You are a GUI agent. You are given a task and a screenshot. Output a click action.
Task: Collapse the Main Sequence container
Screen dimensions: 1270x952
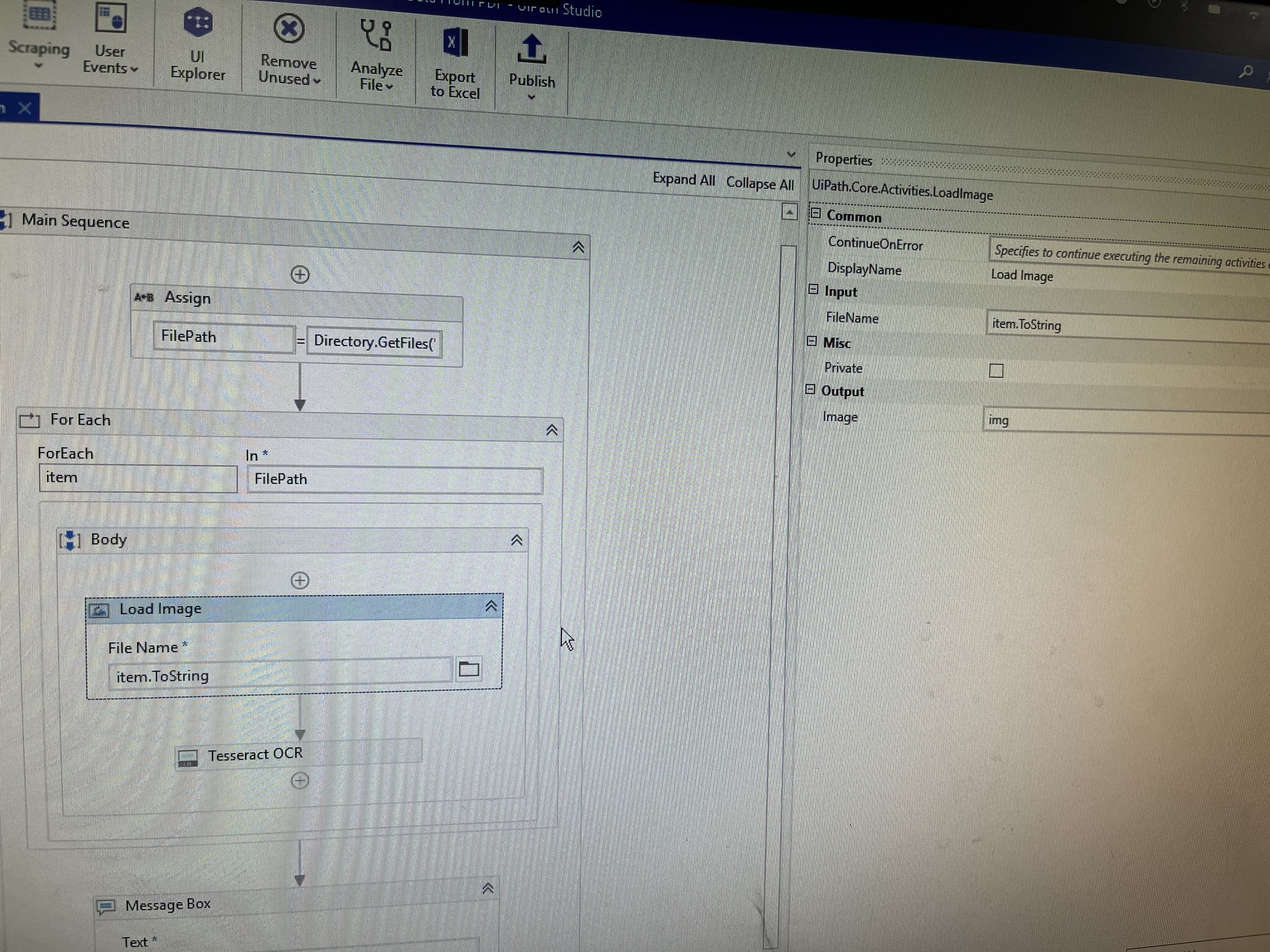pyautogui.click(x=578, y=247)
